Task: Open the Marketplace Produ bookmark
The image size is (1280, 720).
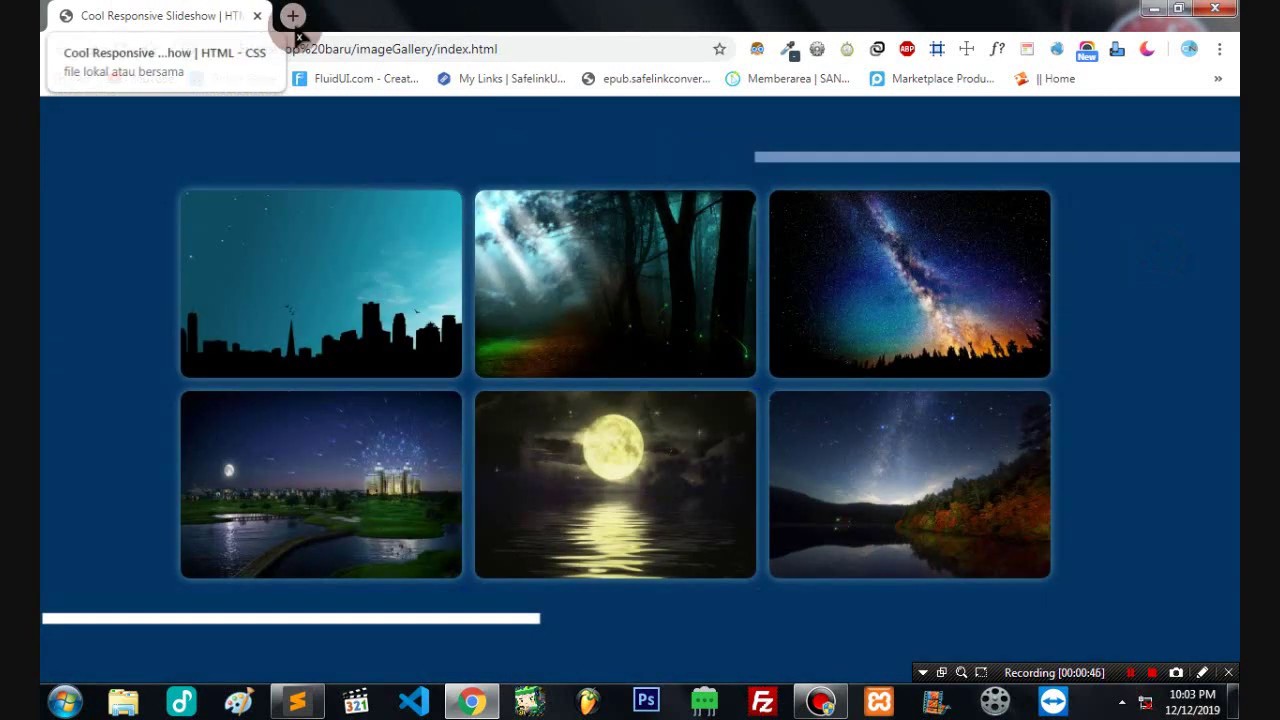Action: tap(932, 79)
